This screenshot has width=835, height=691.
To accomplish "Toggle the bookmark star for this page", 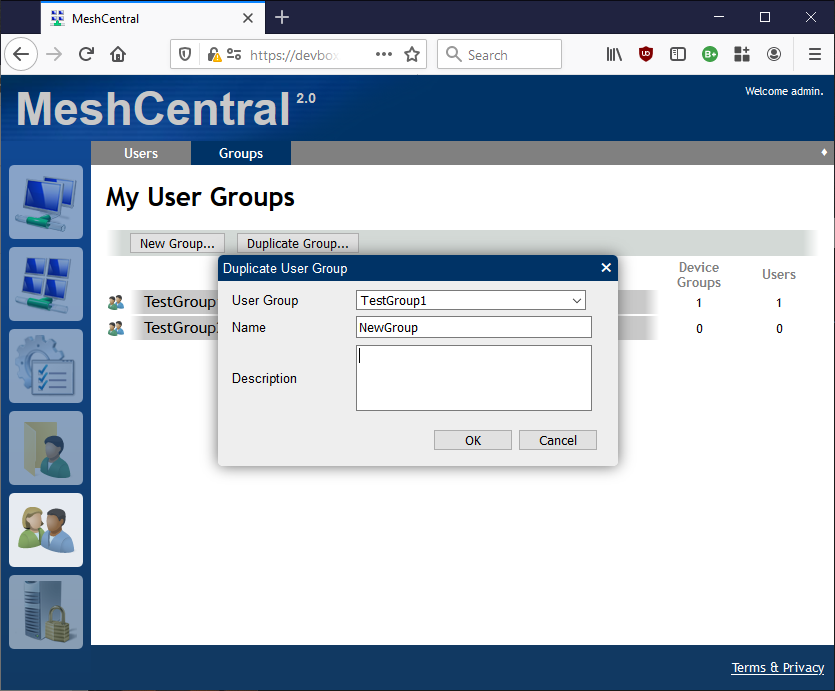I will pyautogui.click(x=412, y=54).
